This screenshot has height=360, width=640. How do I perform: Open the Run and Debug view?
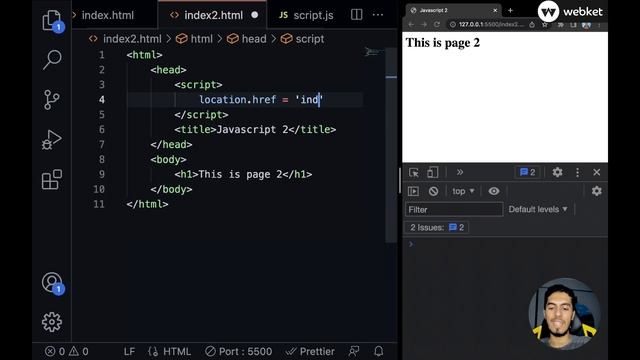[x=52, y=140]
